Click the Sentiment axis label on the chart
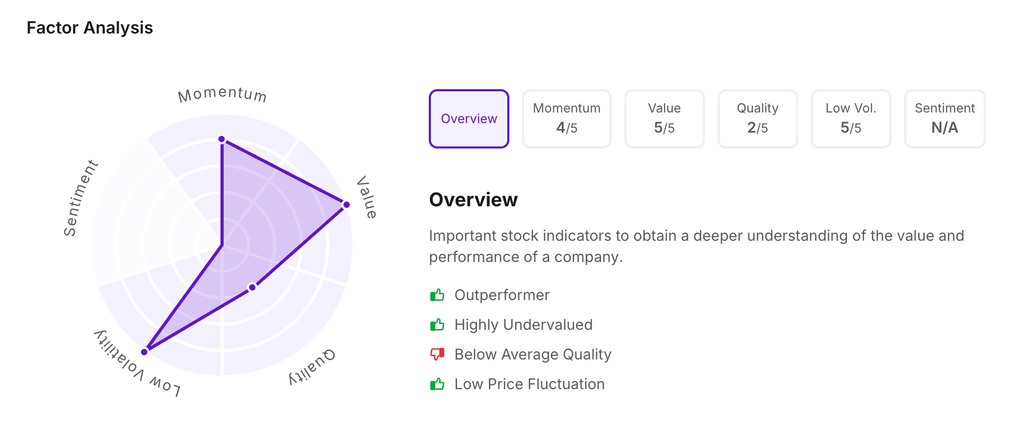 pyautogui.click(x=82, y=198)
